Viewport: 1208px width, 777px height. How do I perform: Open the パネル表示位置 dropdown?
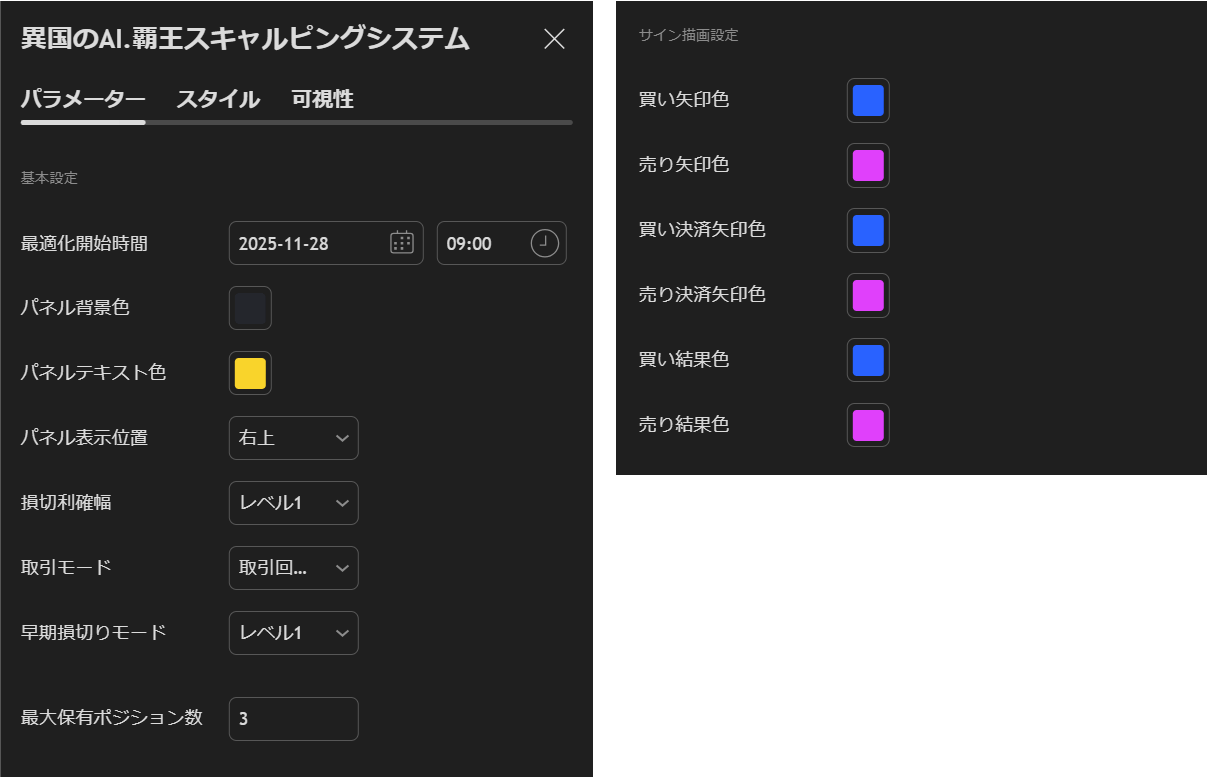tap(293, 438)
